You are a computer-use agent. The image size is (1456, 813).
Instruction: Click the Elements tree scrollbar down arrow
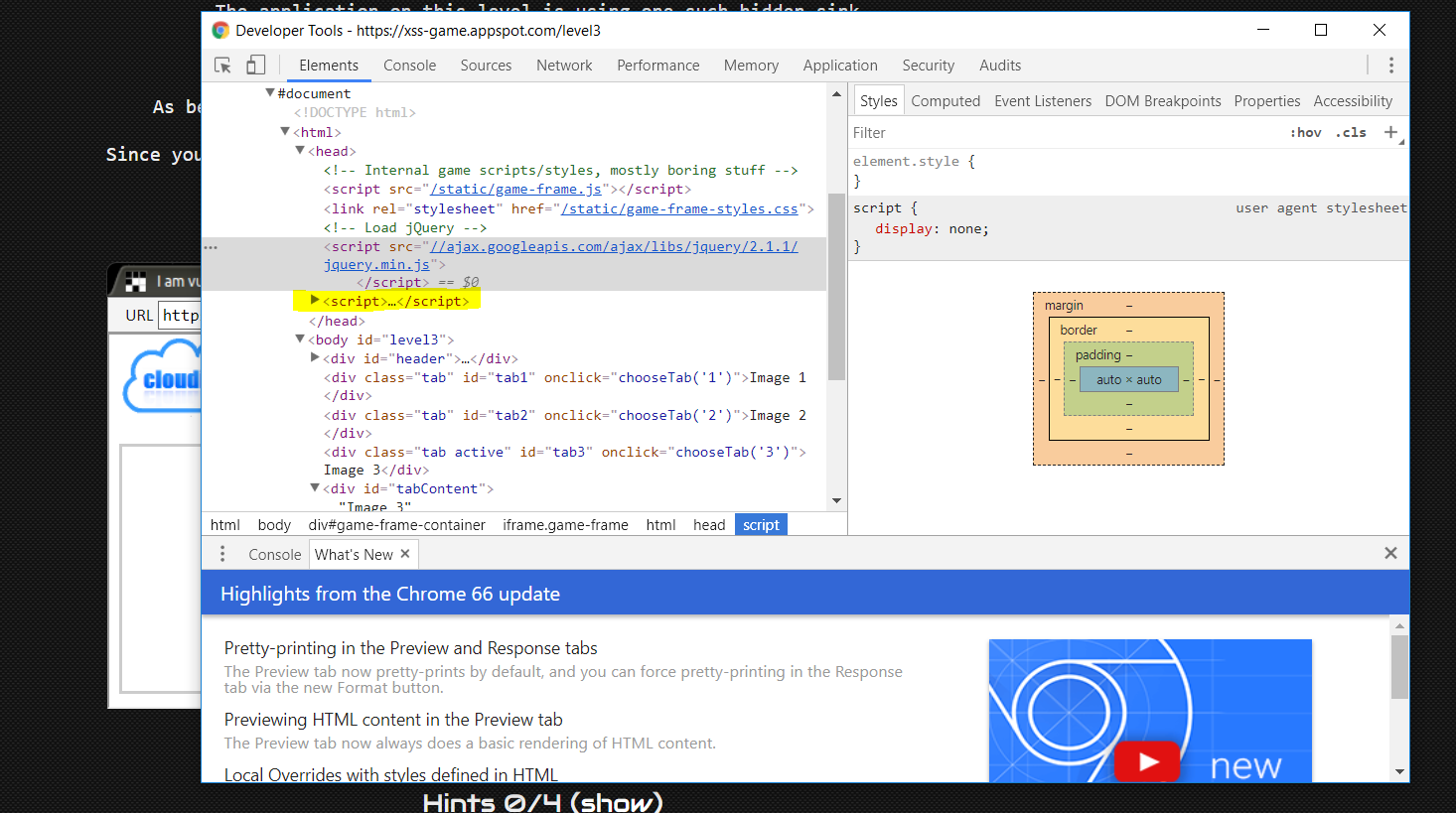pyautogui.click(x=836, y=500)
